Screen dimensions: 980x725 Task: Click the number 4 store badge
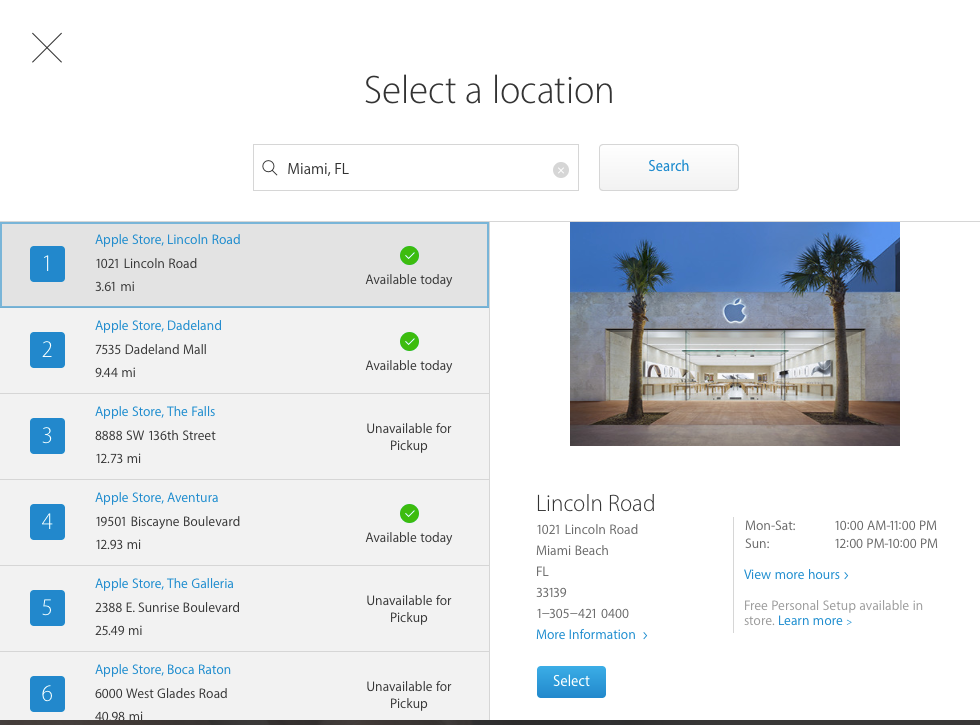tap(48, 521)
